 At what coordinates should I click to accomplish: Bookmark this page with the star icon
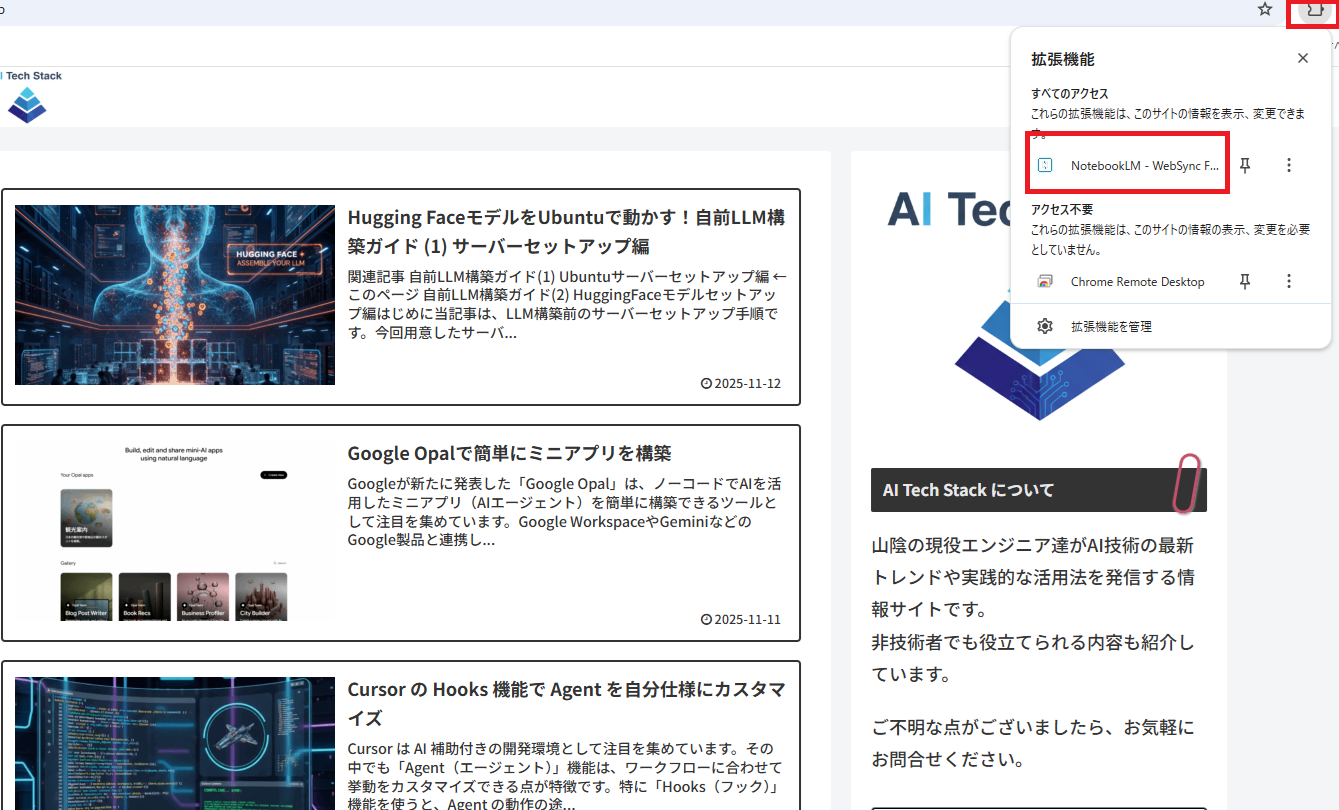click(1265, 10)
